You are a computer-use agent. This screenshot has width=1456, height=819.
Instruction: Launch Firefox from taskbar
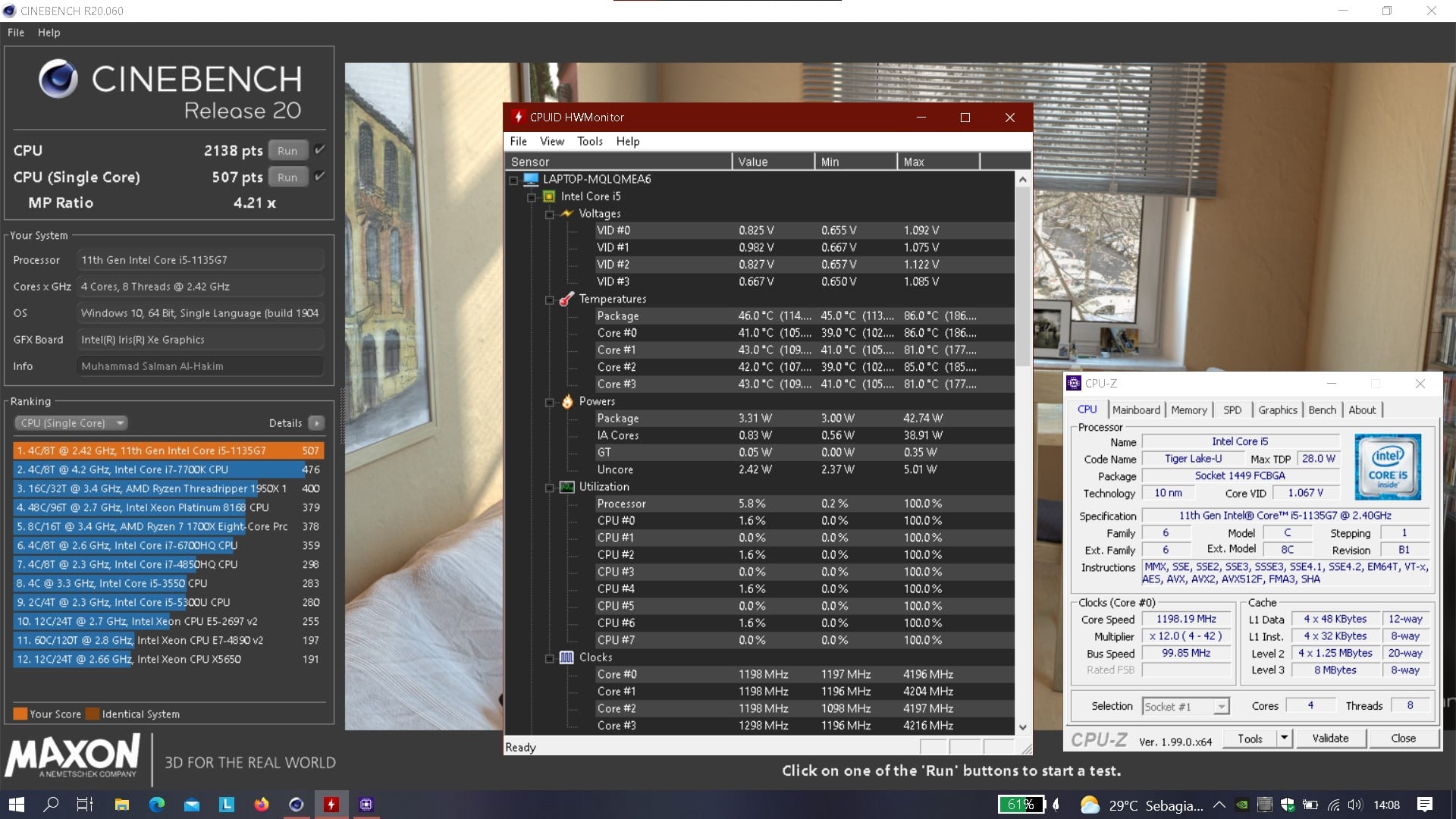point(262,805)
